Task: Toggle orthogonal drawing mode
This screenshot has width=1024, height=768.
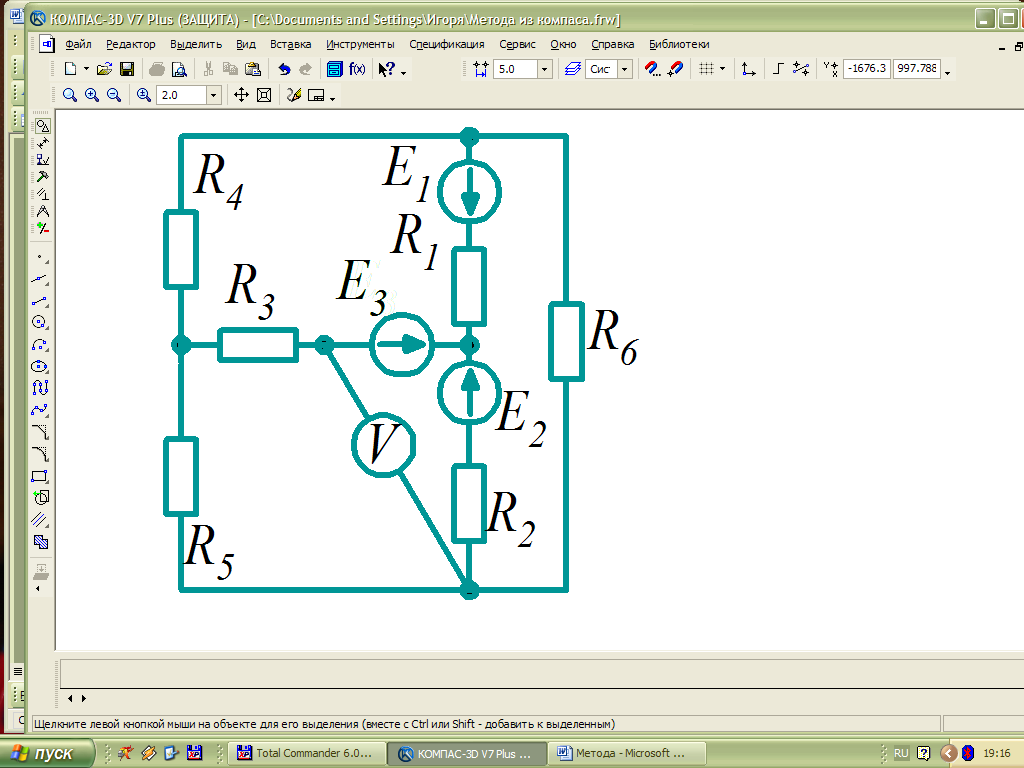Action: [x=778, y=69]
